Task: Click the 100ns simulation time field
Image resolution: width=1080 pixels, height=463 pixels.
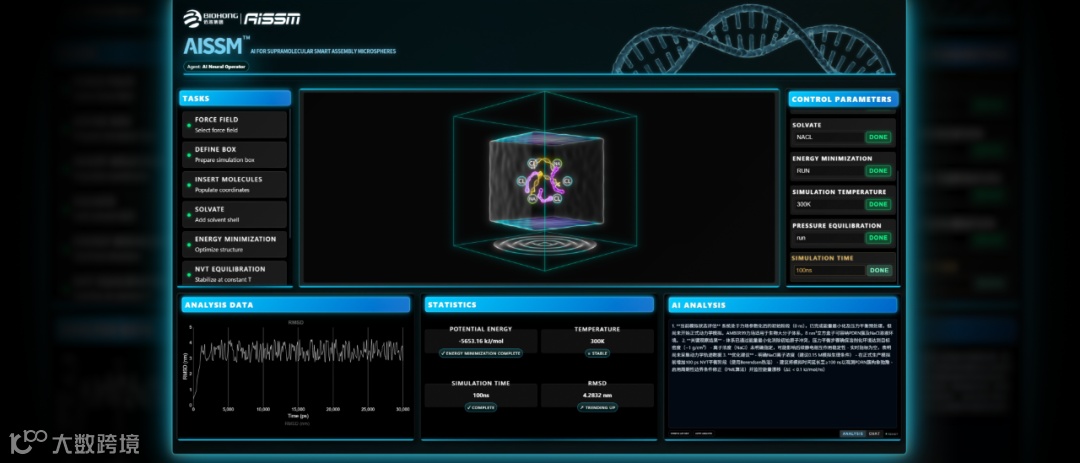Action: pyautogui.click(x=829, y=270)
